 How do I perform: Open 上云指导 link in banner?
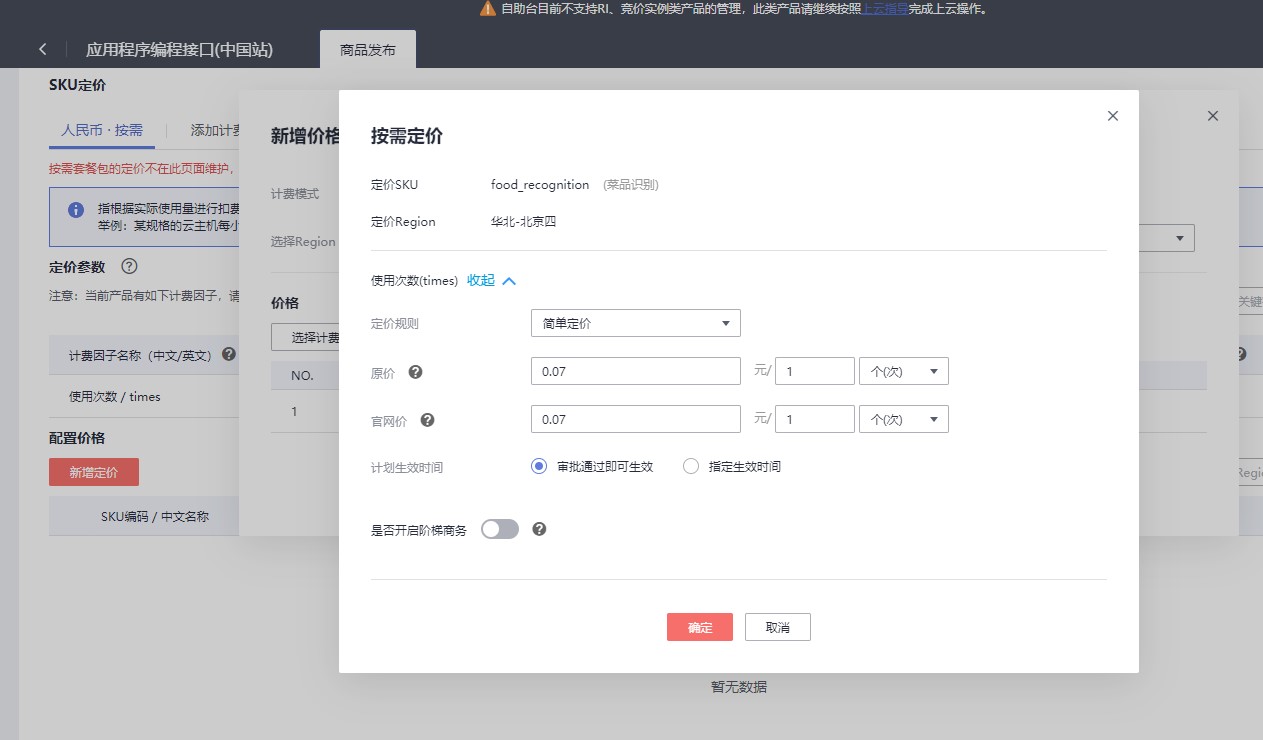click(885, 9)
